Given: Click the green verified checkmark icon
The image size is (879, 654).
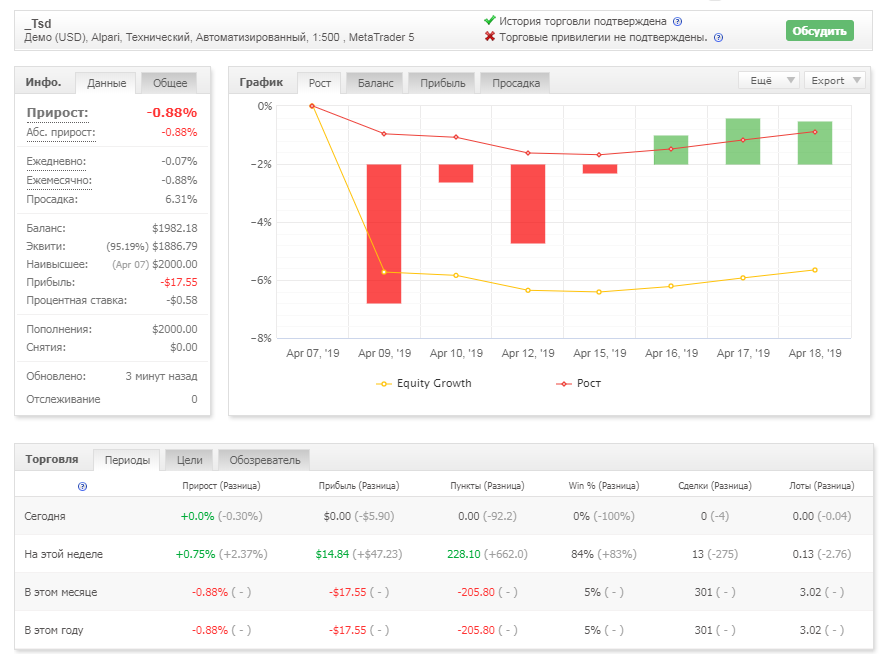Looking at the screenshot, I should [489, 21].
